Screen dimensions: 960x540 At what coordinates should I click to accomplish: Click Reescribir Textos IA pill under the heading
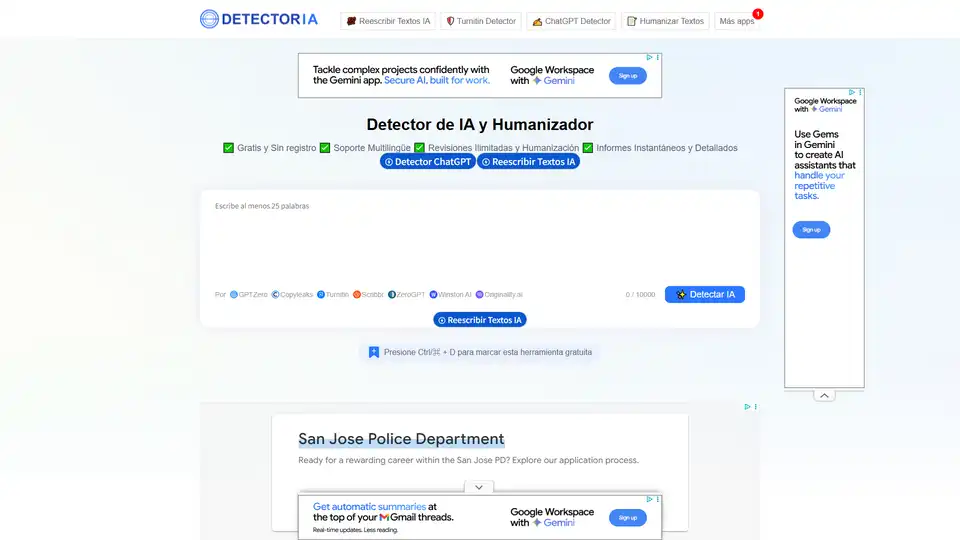528,162
